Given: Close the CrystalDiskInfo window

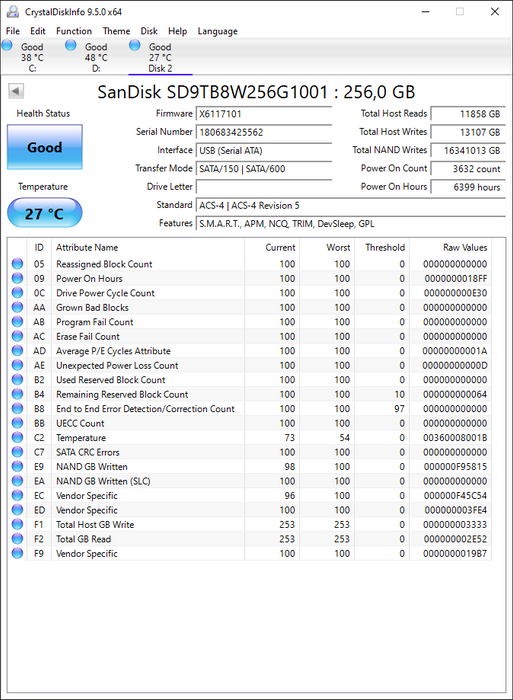Looking at the screenshot, I should point(495,12).
